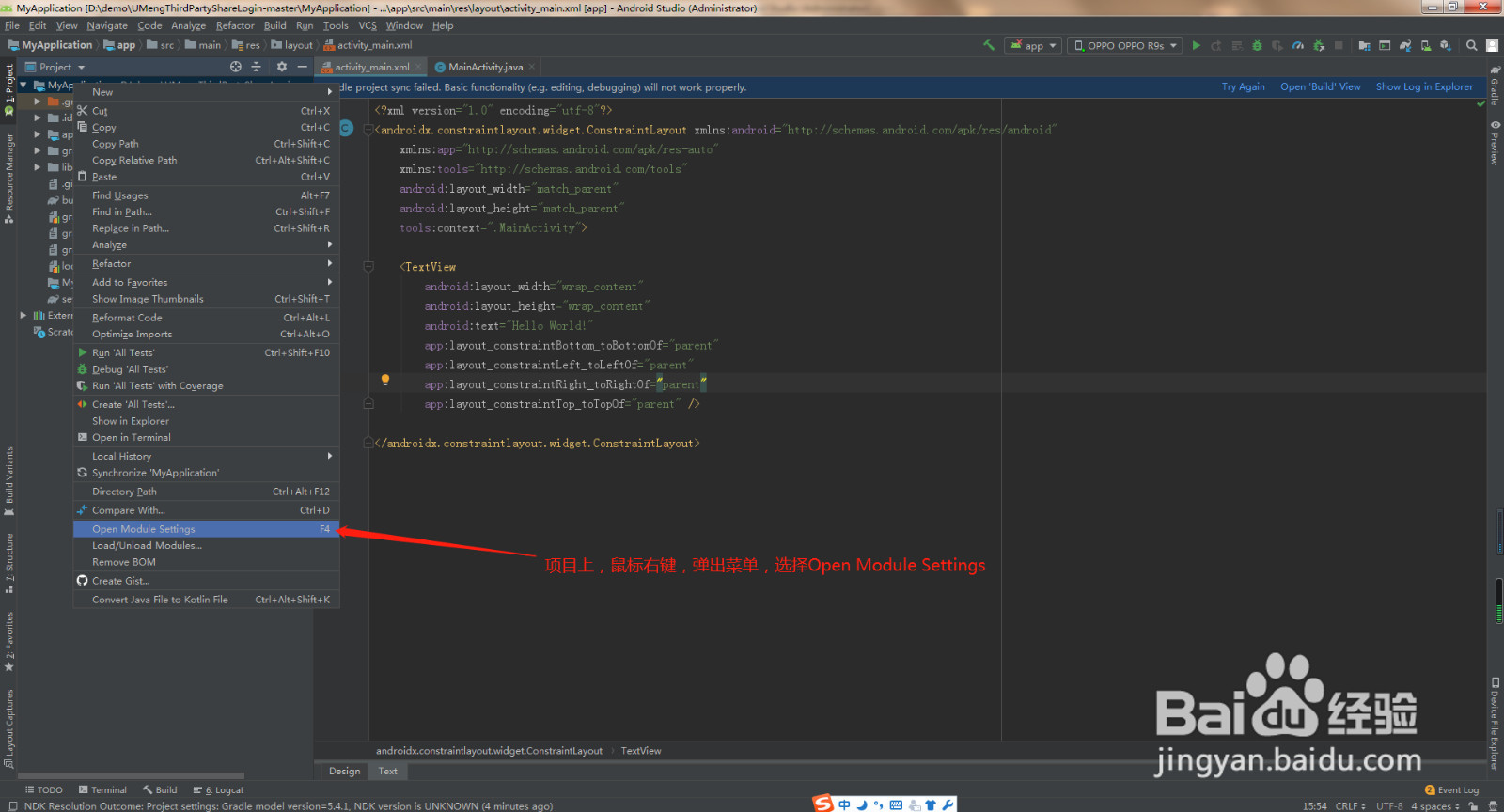Toggle the Device File Explorer side tab
The height and width of the screenshot is (812, 1504).
tap(1495, 724)
